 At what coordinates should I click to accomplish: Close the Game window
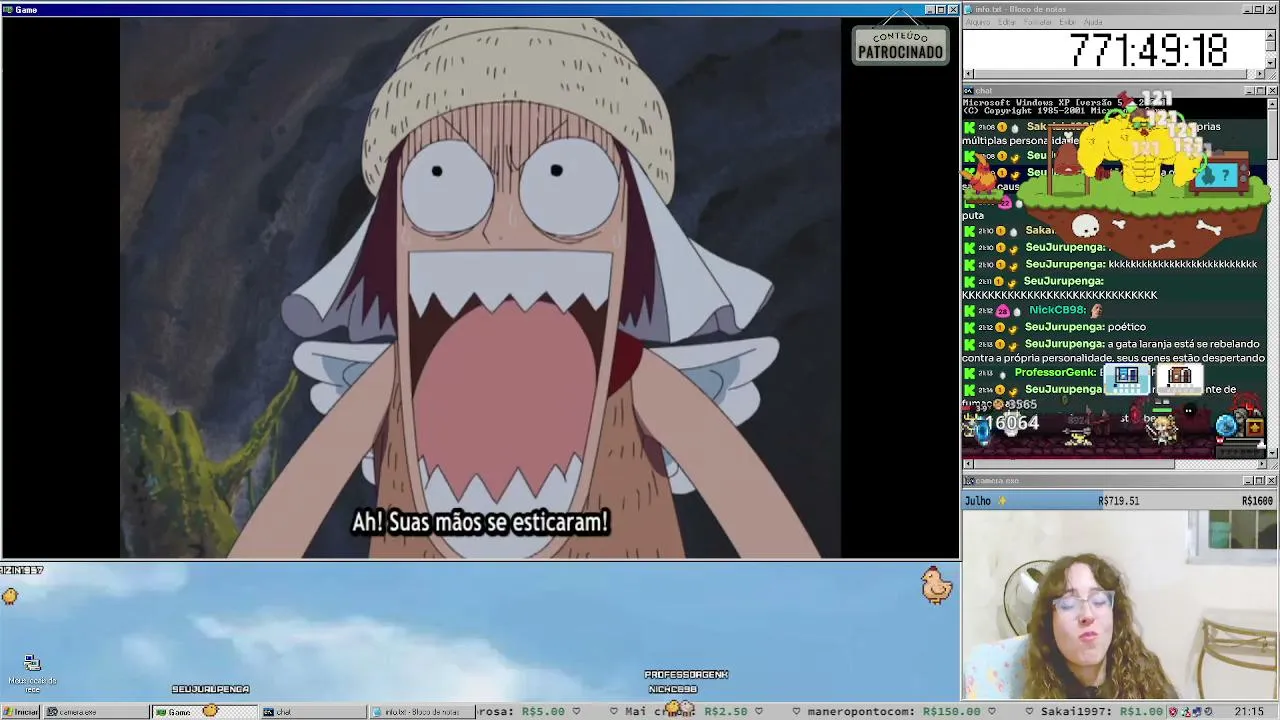pos(953,10)
